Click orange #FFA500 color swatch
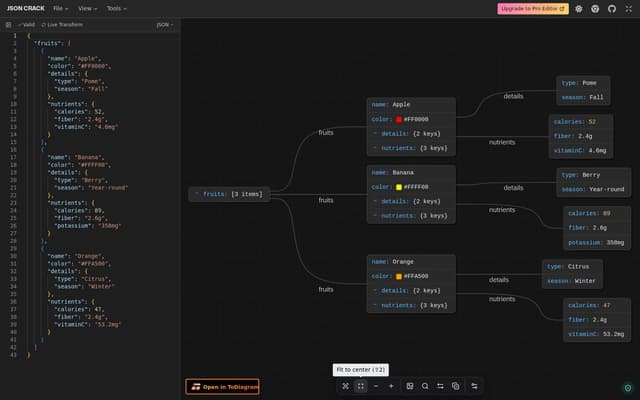This screenshot has height=400, width=640. 399,276
